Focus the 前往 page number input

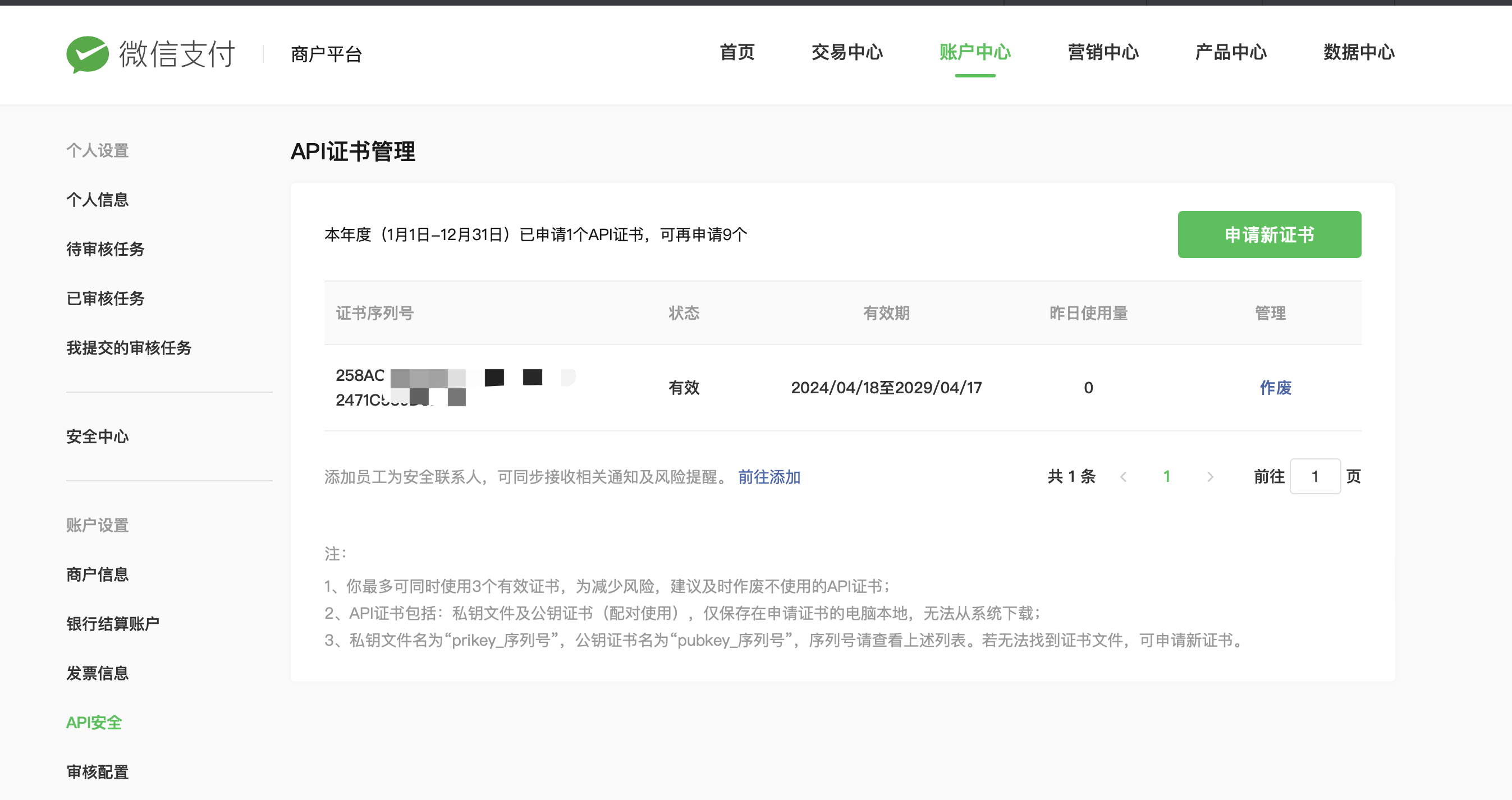pos(1315,477)
